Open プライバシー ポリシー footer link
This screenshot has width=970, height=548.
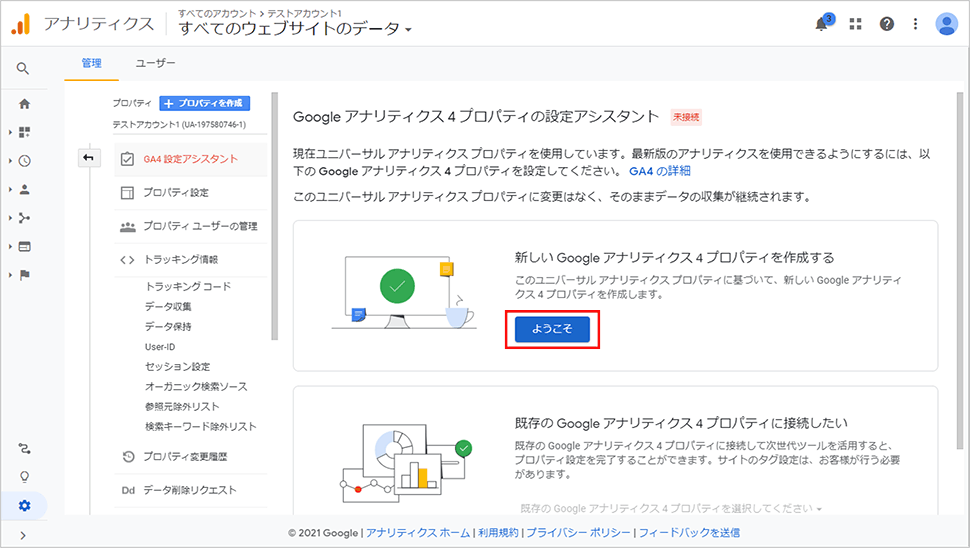pyautogui.click(x=578, y=533)
